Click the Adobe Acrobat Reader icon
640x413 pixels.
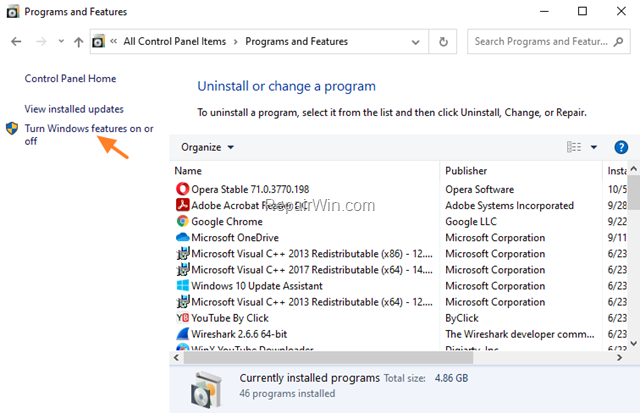(x=182, y=205)
